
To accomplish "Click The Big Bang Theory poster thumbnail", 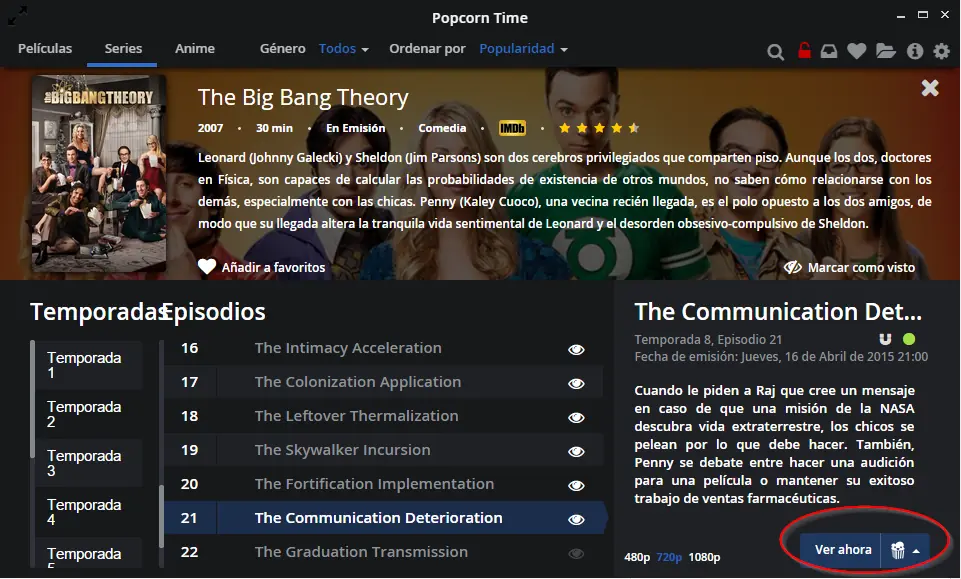I will tap(99, 173).
